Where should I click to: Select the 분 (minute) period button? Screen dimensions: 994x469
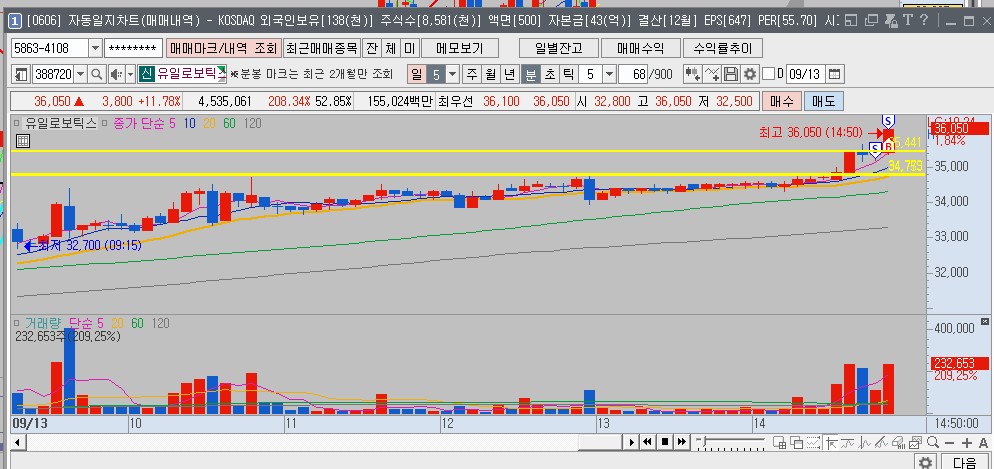click(530, 74)
